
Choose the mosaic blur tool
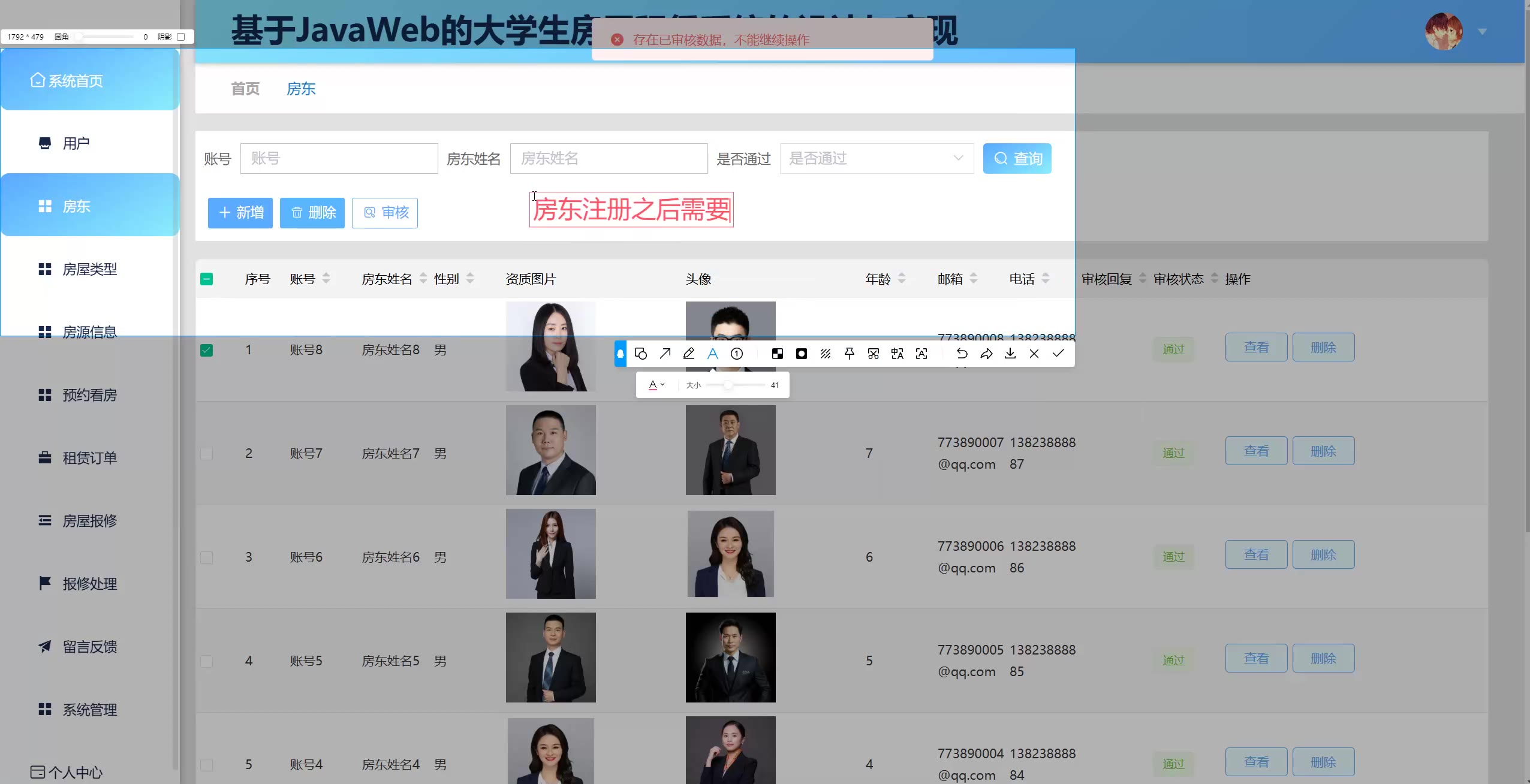tap(778, 354)
